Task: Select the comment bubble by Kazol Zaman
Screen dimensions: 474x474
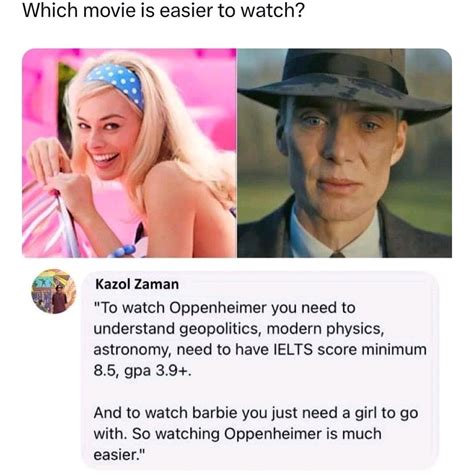Action: [260, 370]
